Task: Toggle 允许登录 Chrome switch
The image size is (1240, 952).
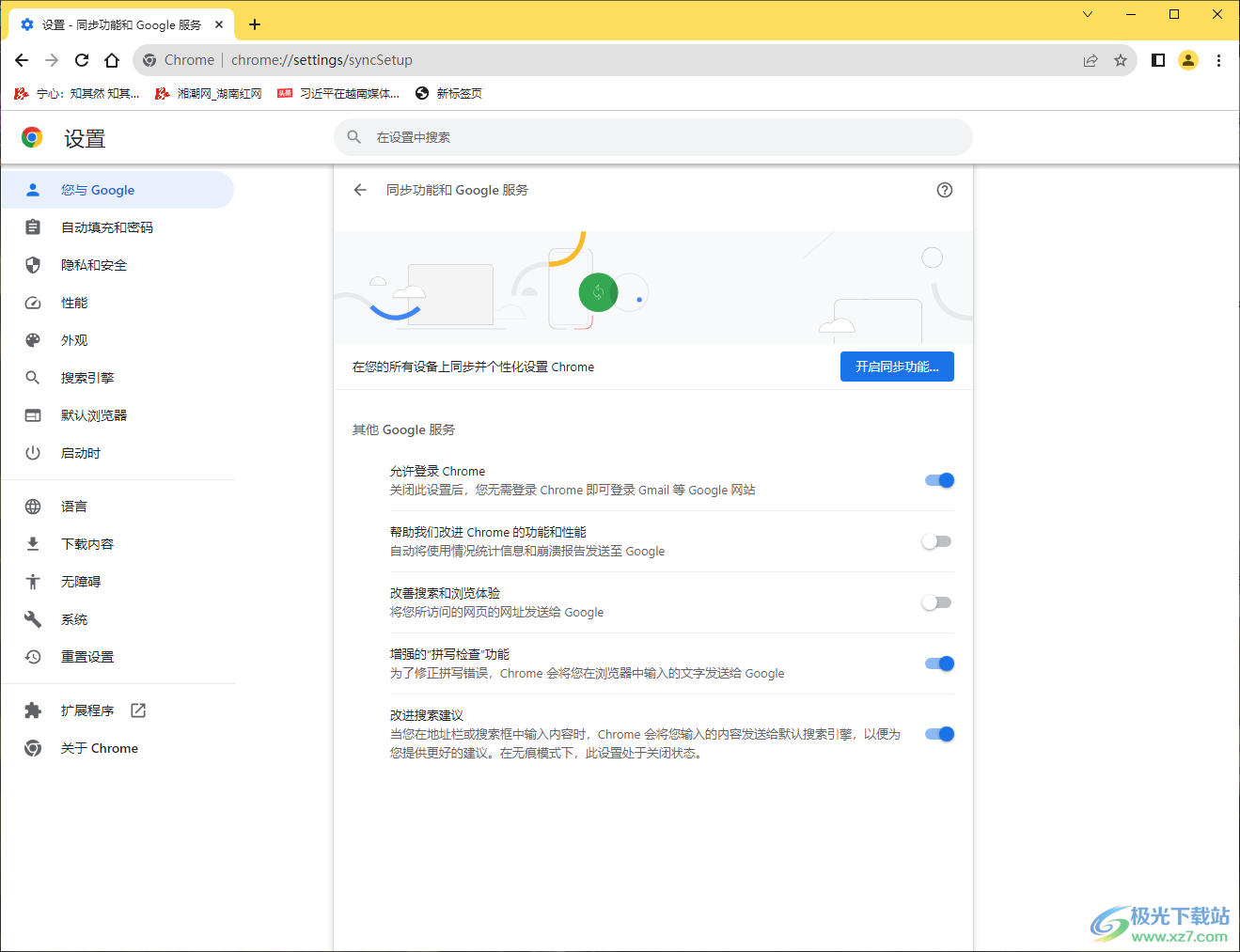Action: click(939, 480)
